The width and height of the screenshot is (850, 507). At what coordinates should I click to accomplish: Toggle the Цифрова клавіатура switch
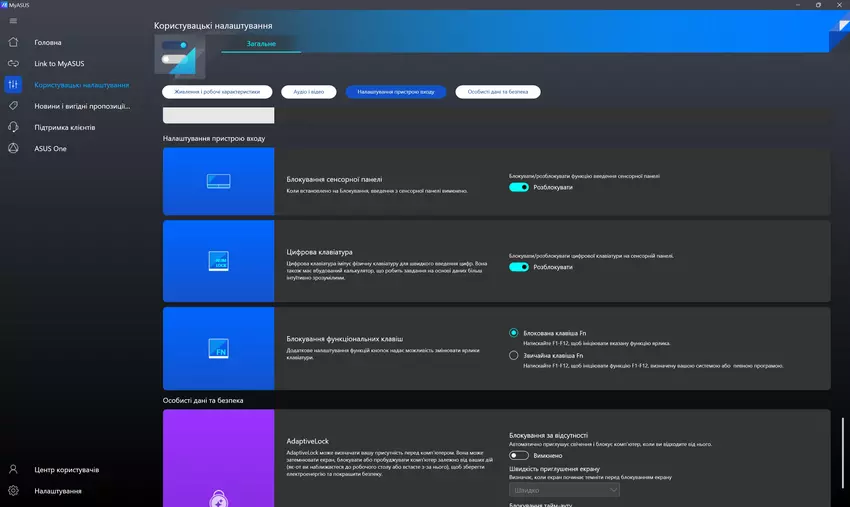pyautogui.click(x=519, y=267)
